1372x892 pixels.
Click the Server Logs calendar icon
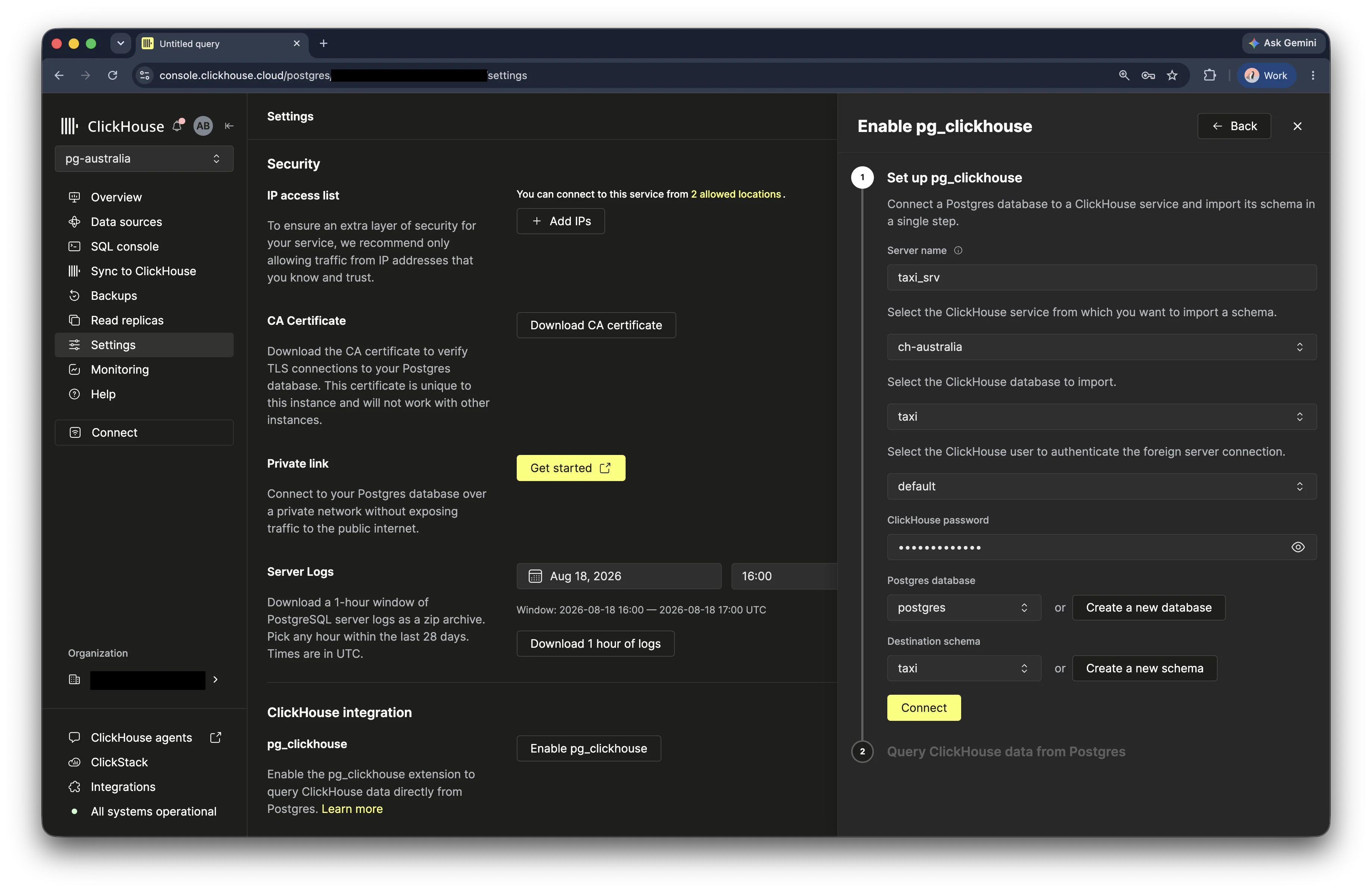(535, 576)
